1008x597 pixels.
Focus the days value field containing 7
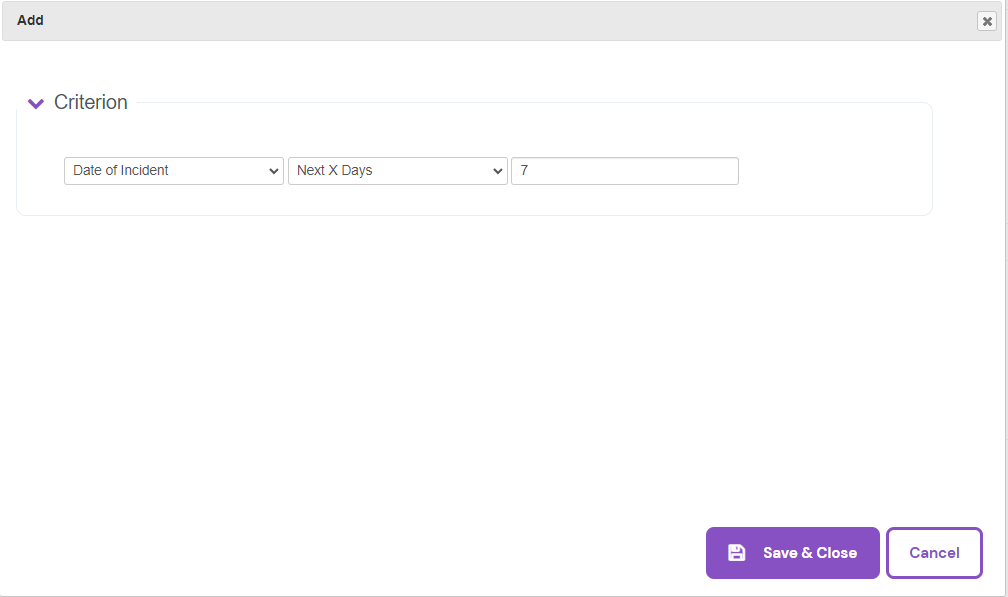[624, 171]
